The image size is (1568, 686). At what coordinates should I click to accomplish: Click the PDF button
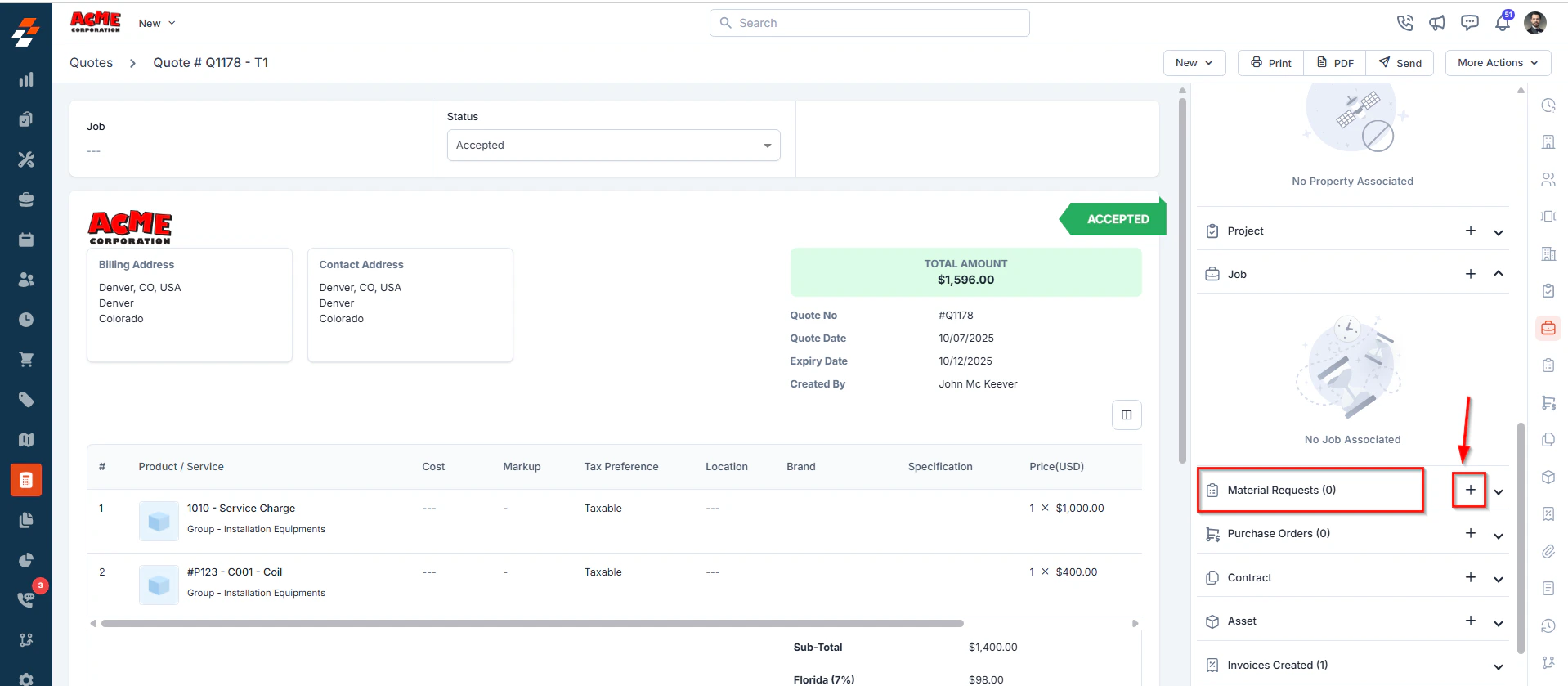1335,63
